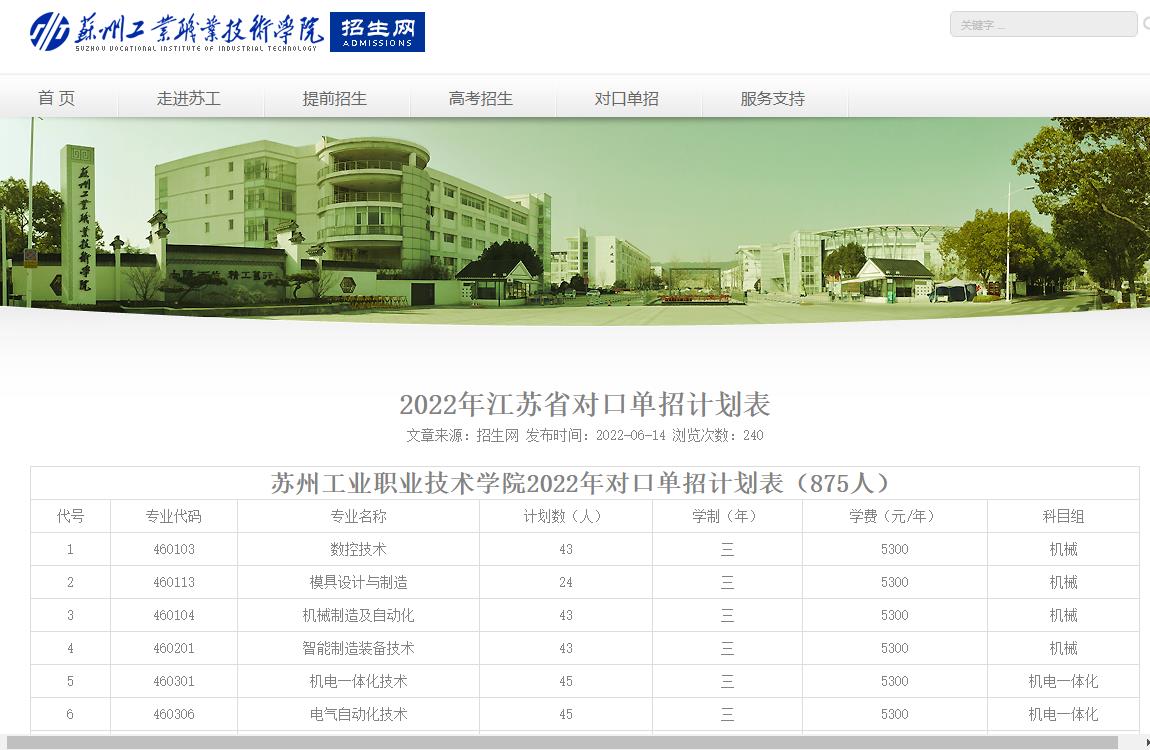This screenshot has height=750, width=1150.
Task: Click the 智能制造装备技术 major name cell
Action: click(x=358, y=648)
